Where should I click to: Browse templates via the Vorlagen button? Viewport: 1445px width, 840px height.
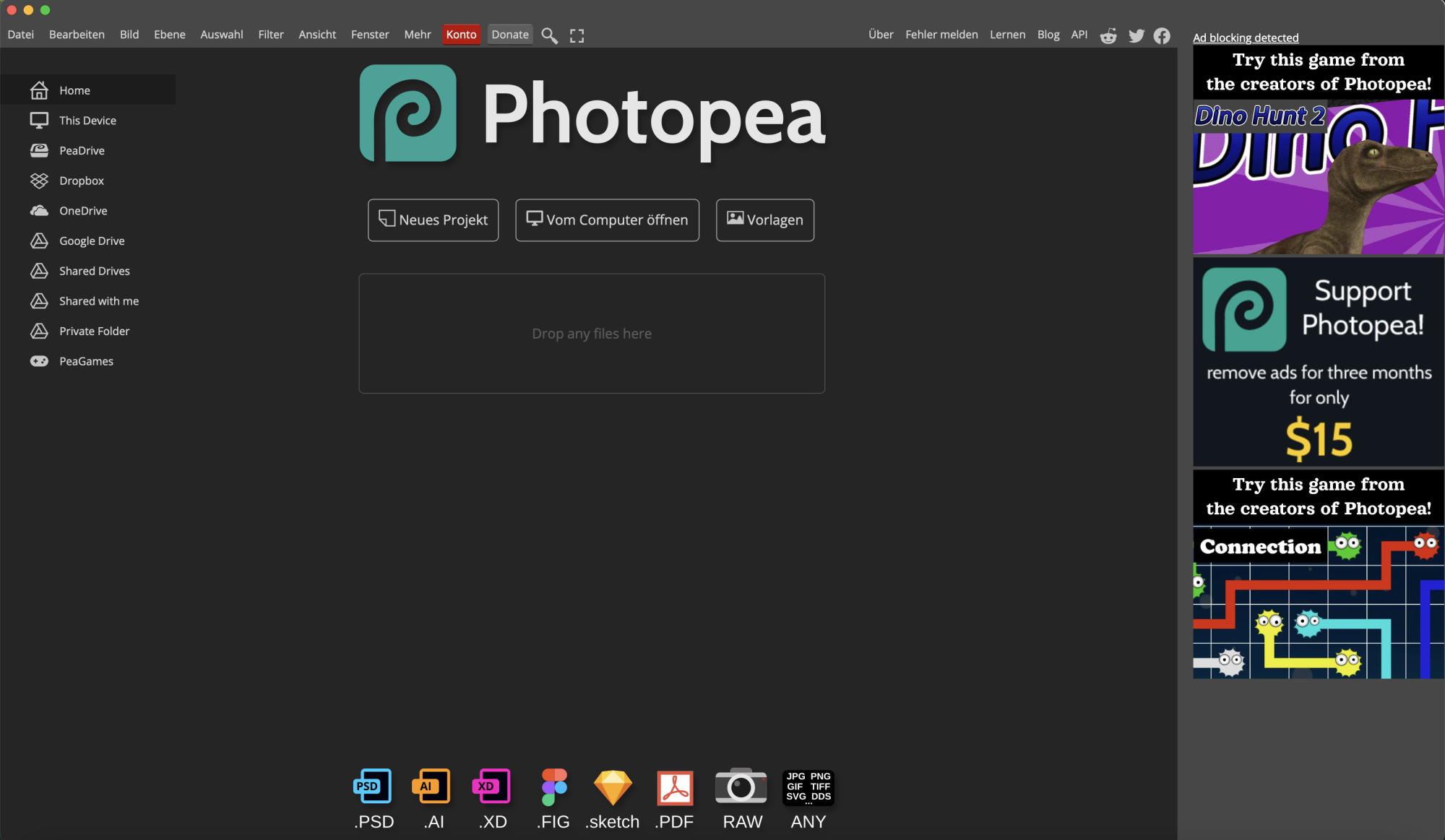[764, 220]
